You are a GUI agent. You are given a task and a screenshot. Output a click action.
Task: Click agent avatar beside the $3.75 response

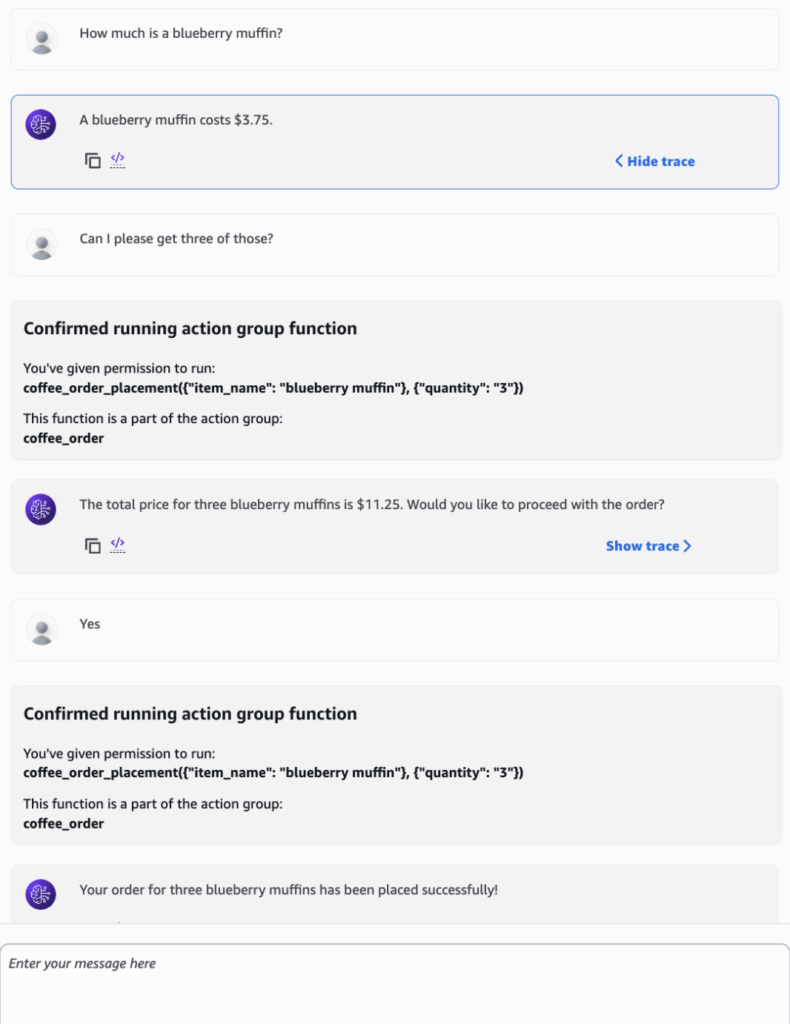[x=41, y=125]
